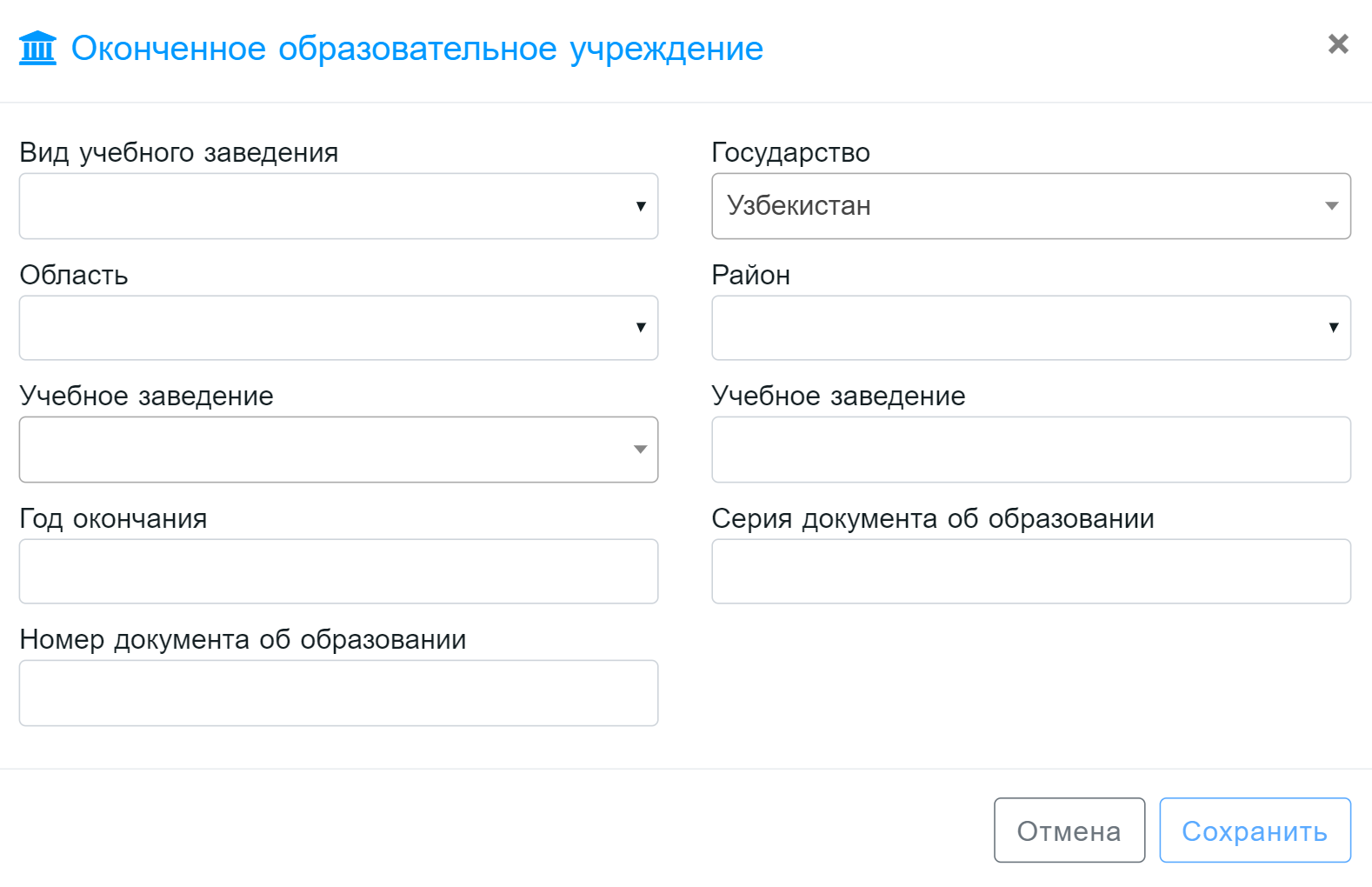Viewport: 1372px width, 887px height.
Task: Click the Серия документа об образовании label
Action: point(932,518)
